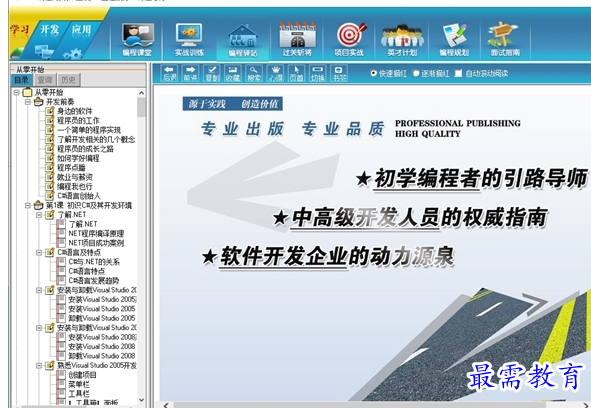Image resolution: width=591 pixels, height=408 pixels.
Task: Open 实战训练 module icon
Action: coord(189,40)
